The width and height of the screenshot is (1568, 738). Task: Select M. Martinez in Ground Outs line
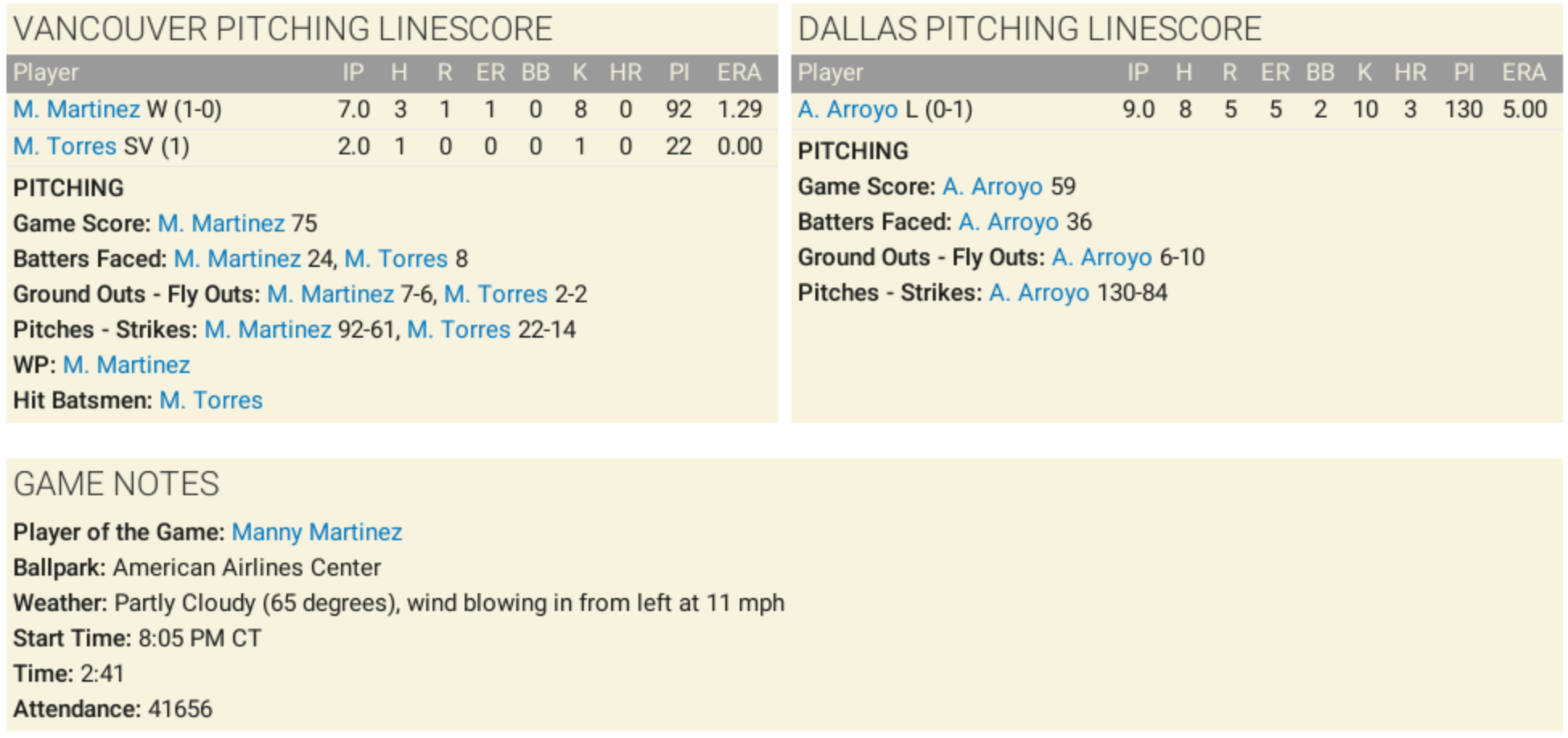(330, 294)
